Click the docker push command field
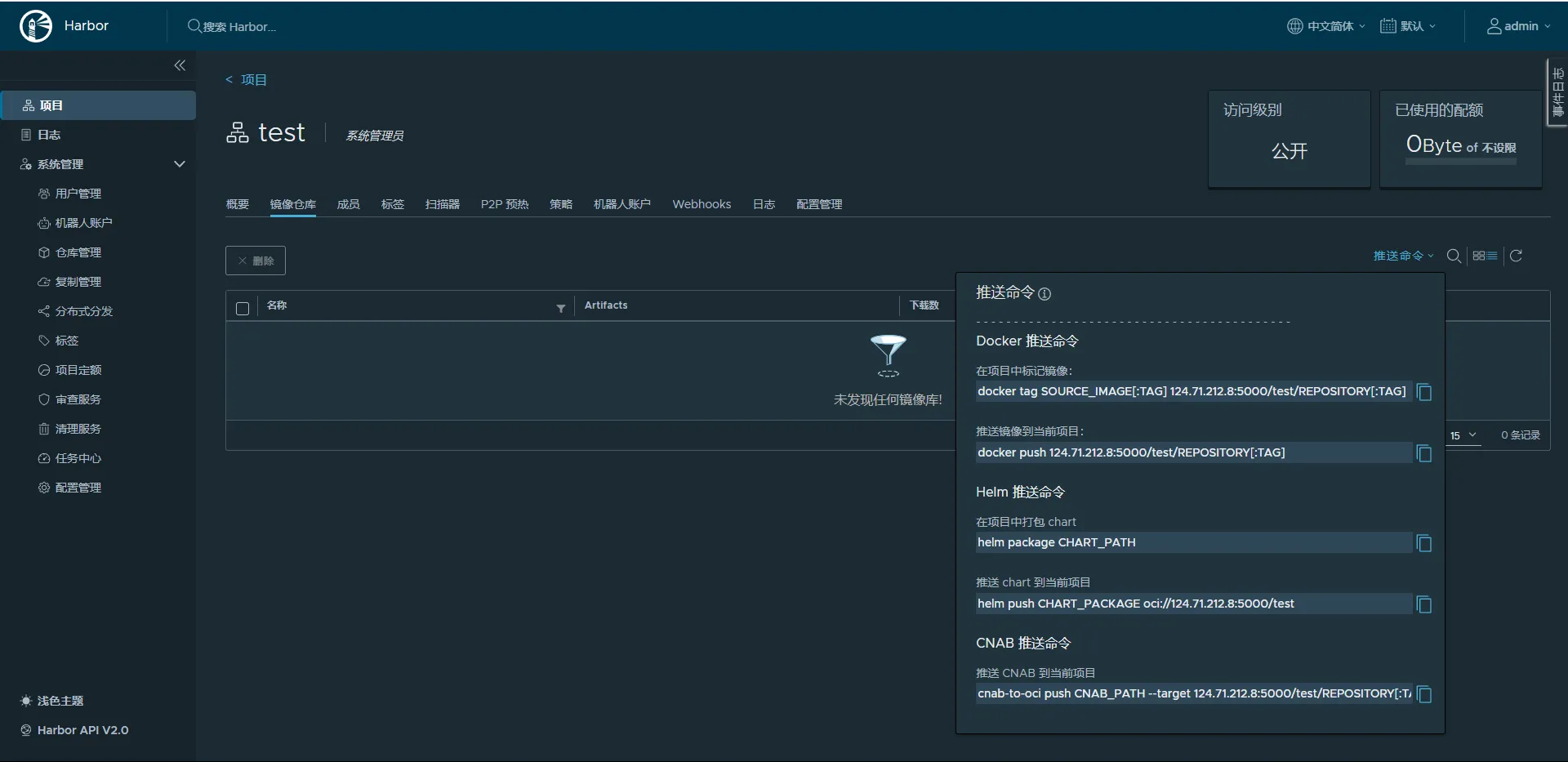This screenshot has width=1568, height=762. pos(1194,452)
